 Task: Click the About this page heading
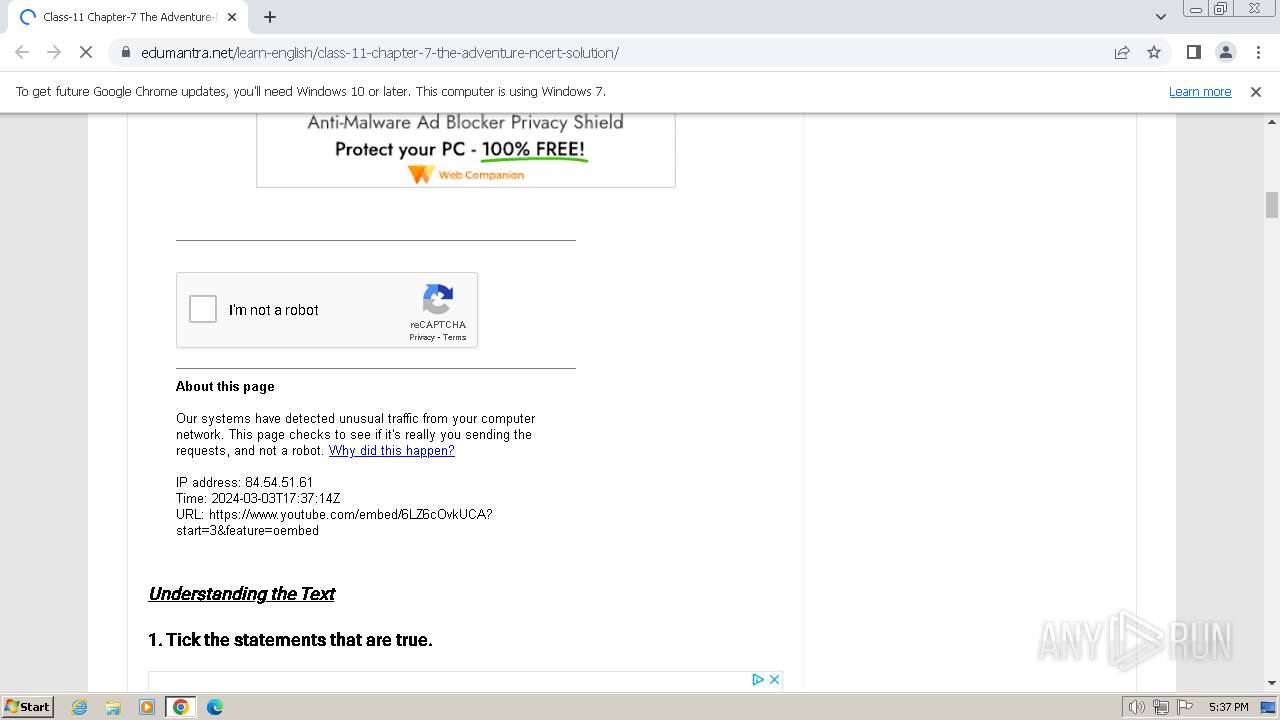(x=225, y=387)
